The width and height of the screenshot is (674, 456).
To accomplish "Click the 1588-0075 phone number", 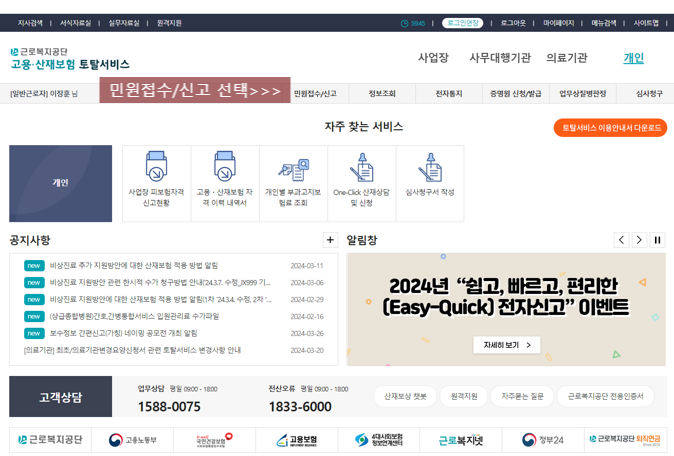I will coord(169,406).
